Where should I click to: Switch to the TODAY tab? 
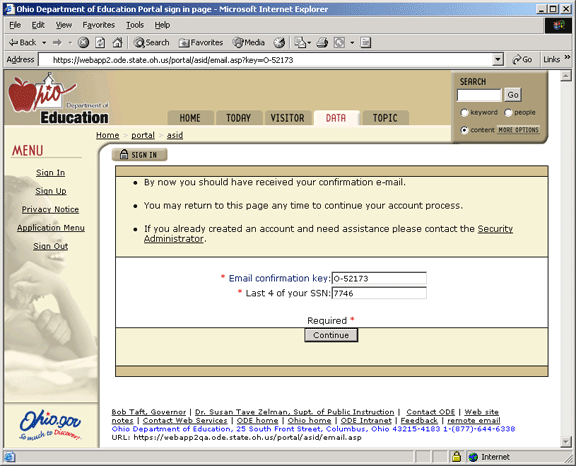tap(239, 118)
